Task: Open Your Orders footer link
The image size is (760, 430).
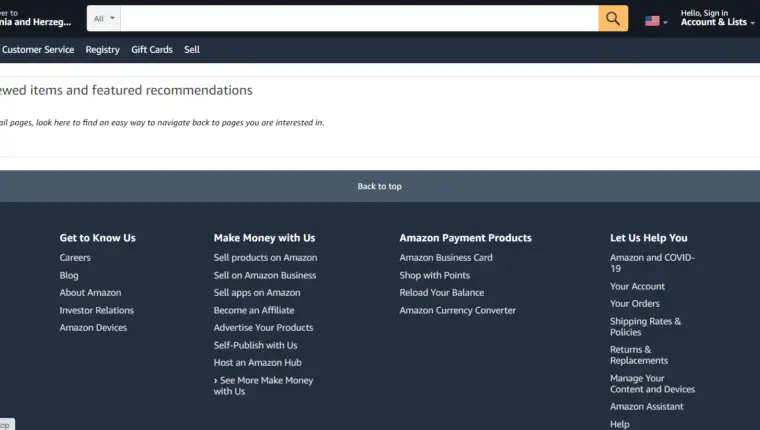Action: (634, 303)
